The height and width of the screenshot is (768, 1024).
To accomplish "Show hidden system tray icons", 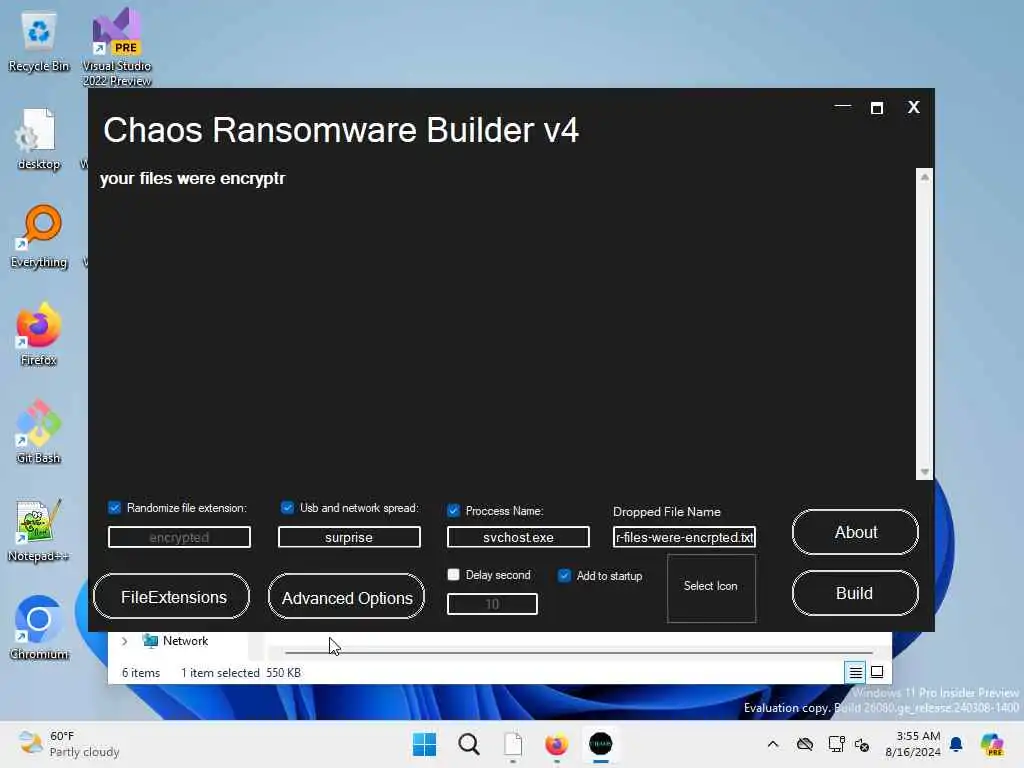I will pos(773,744).
